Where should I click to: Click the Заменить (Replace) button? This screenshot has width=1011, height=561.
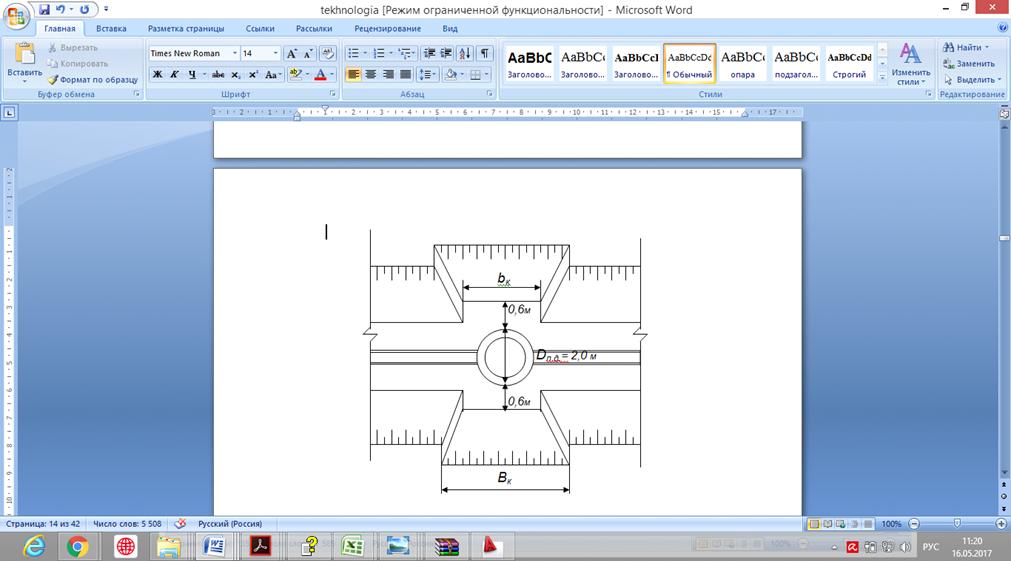point(967,63)
